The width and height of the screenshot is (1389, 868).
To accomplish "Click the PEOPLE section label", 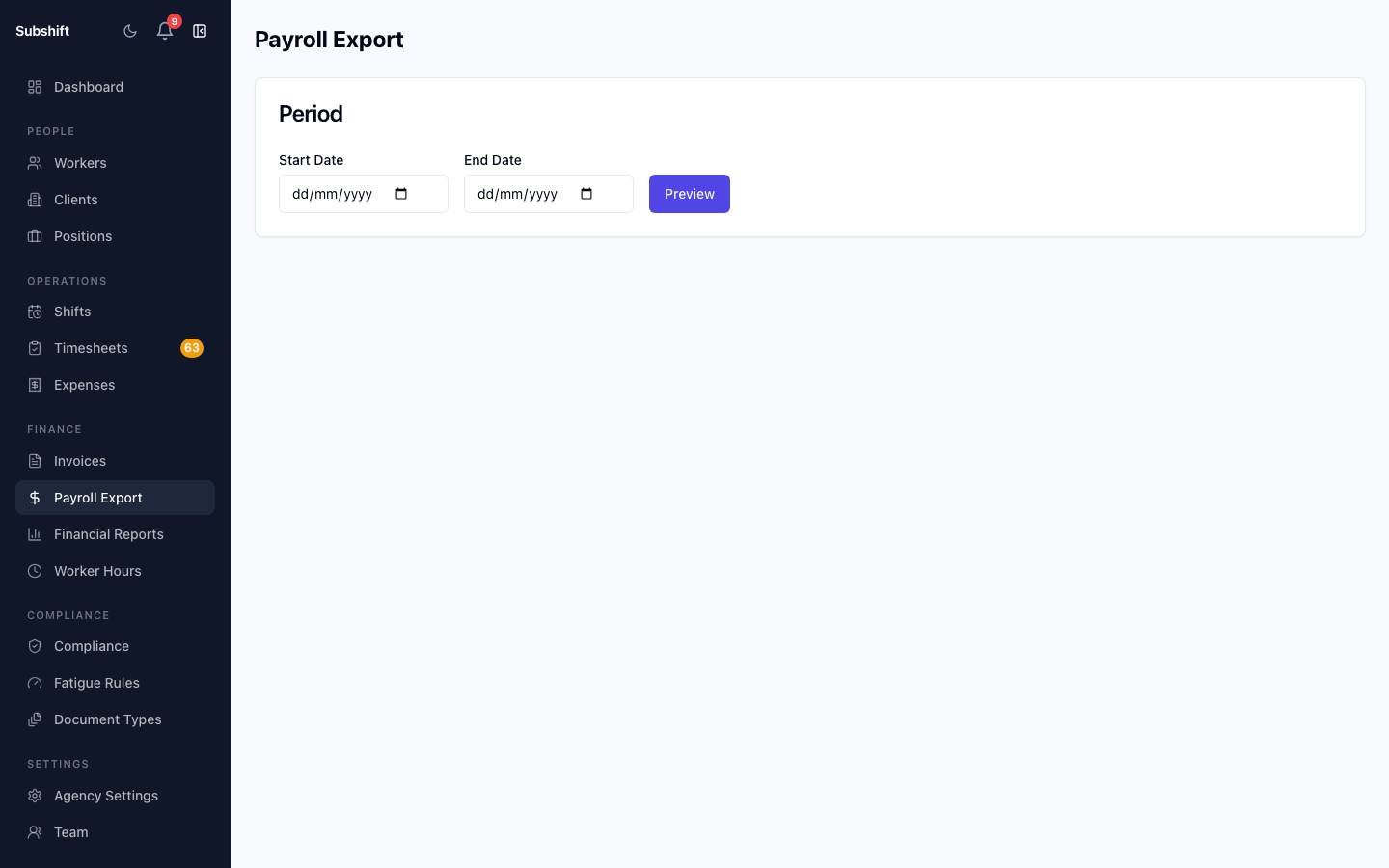I will (51, 131).
